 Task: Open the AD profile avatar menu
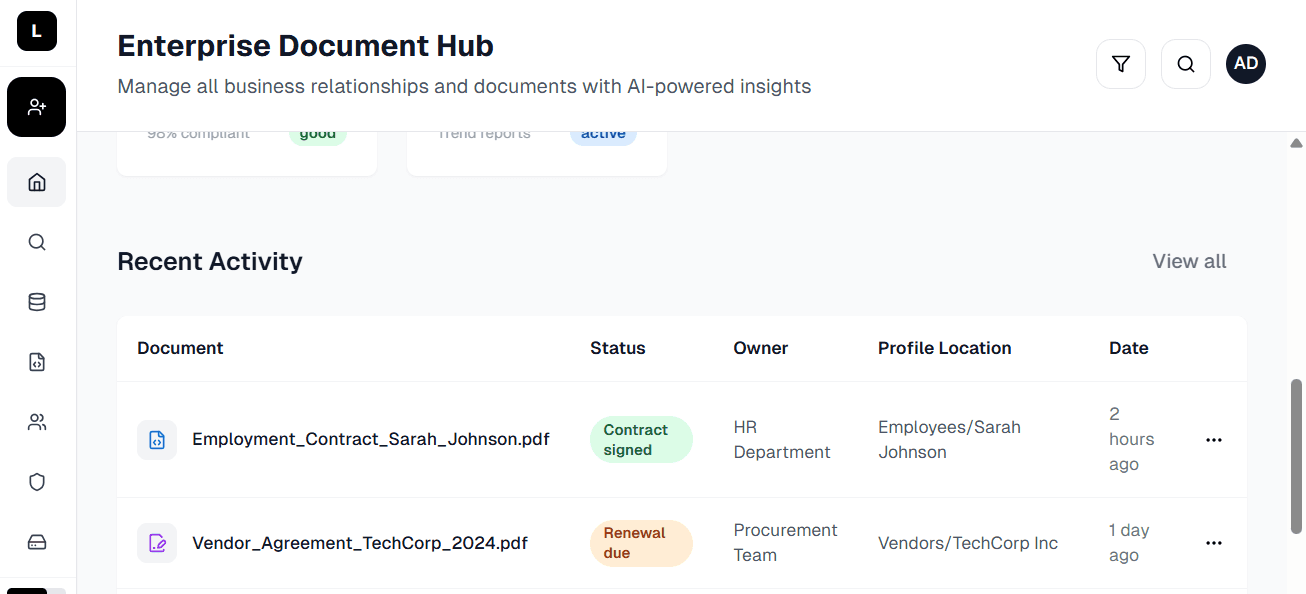[x=1245, y=63]
